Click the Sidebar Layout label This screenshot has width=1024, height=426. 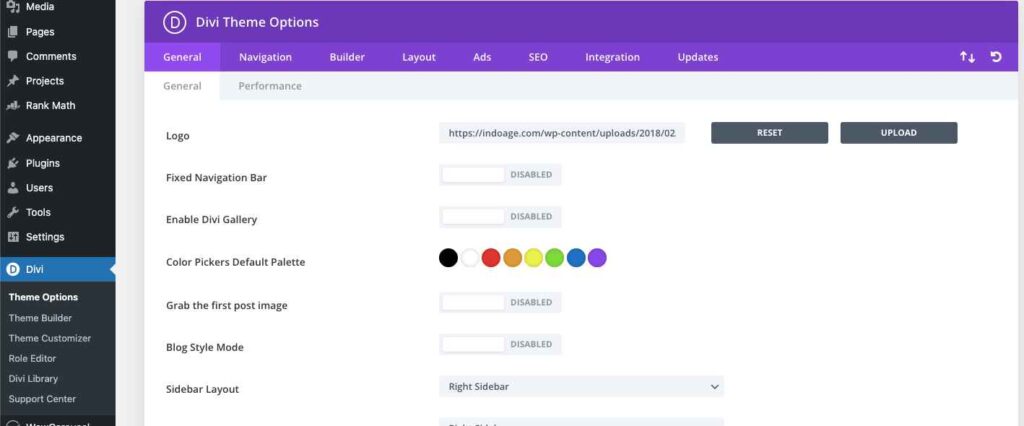coord(202,389)
